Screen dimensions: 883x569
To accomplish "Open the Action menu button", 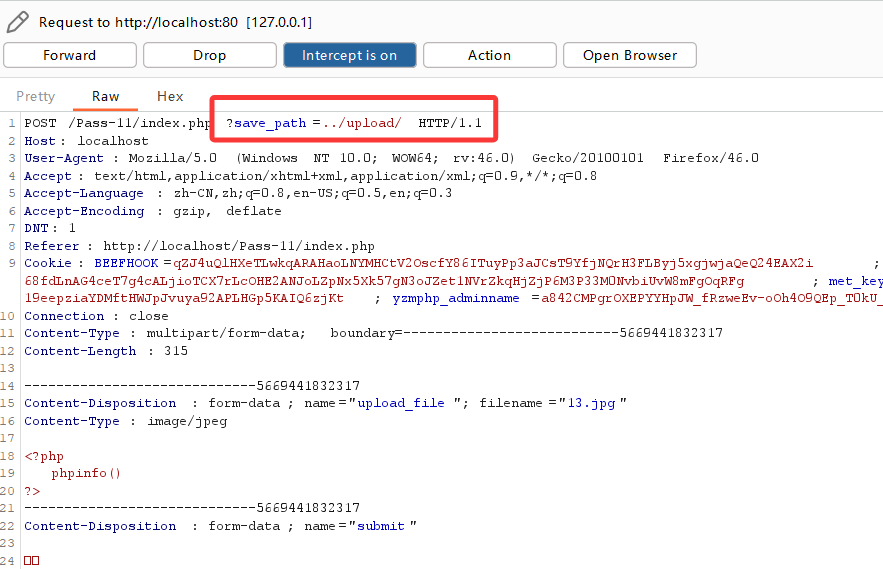I will point(489,55).
